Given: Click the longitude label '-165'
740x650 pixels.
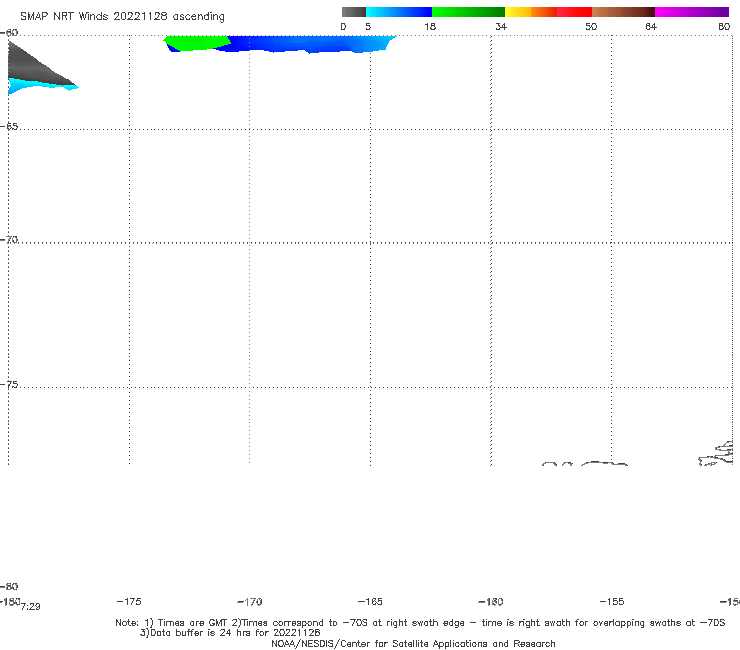Looking at the screenshot, I should 370,601.
